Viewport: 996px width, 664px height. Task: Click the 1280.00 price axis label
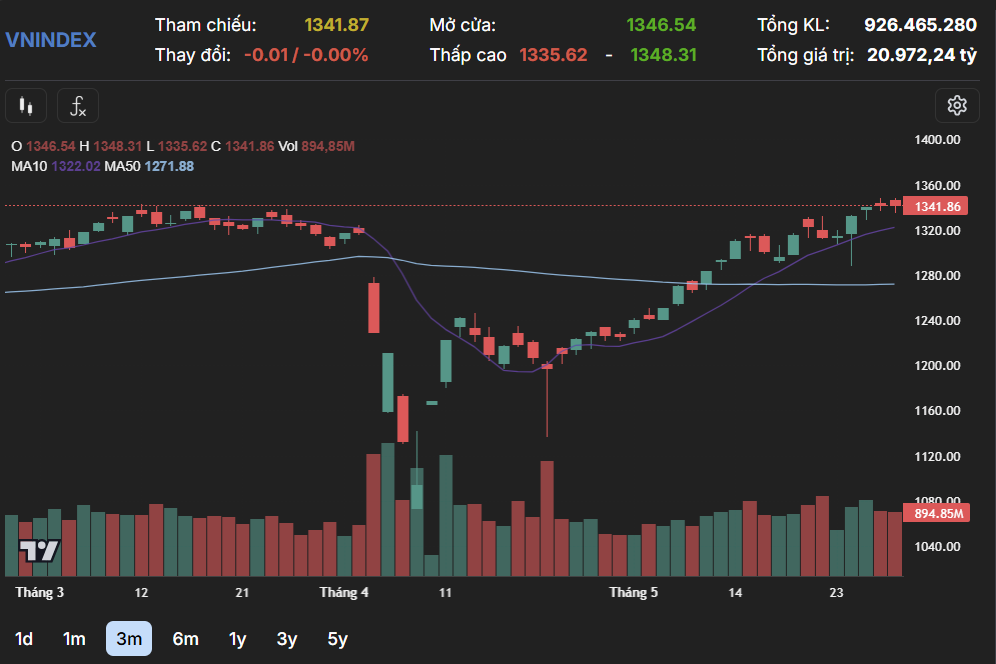pyautogui.click(x=938, y=276)
